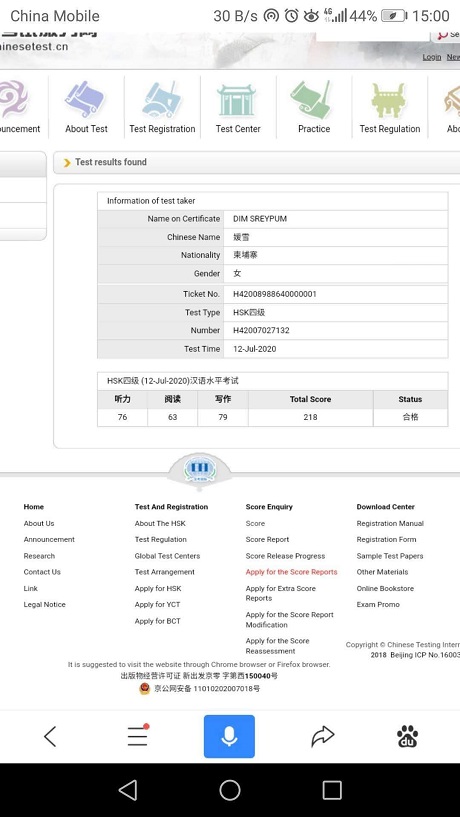460x817 pixels.
Task: Open Global Test Centers link
Action: pos(167,556)
